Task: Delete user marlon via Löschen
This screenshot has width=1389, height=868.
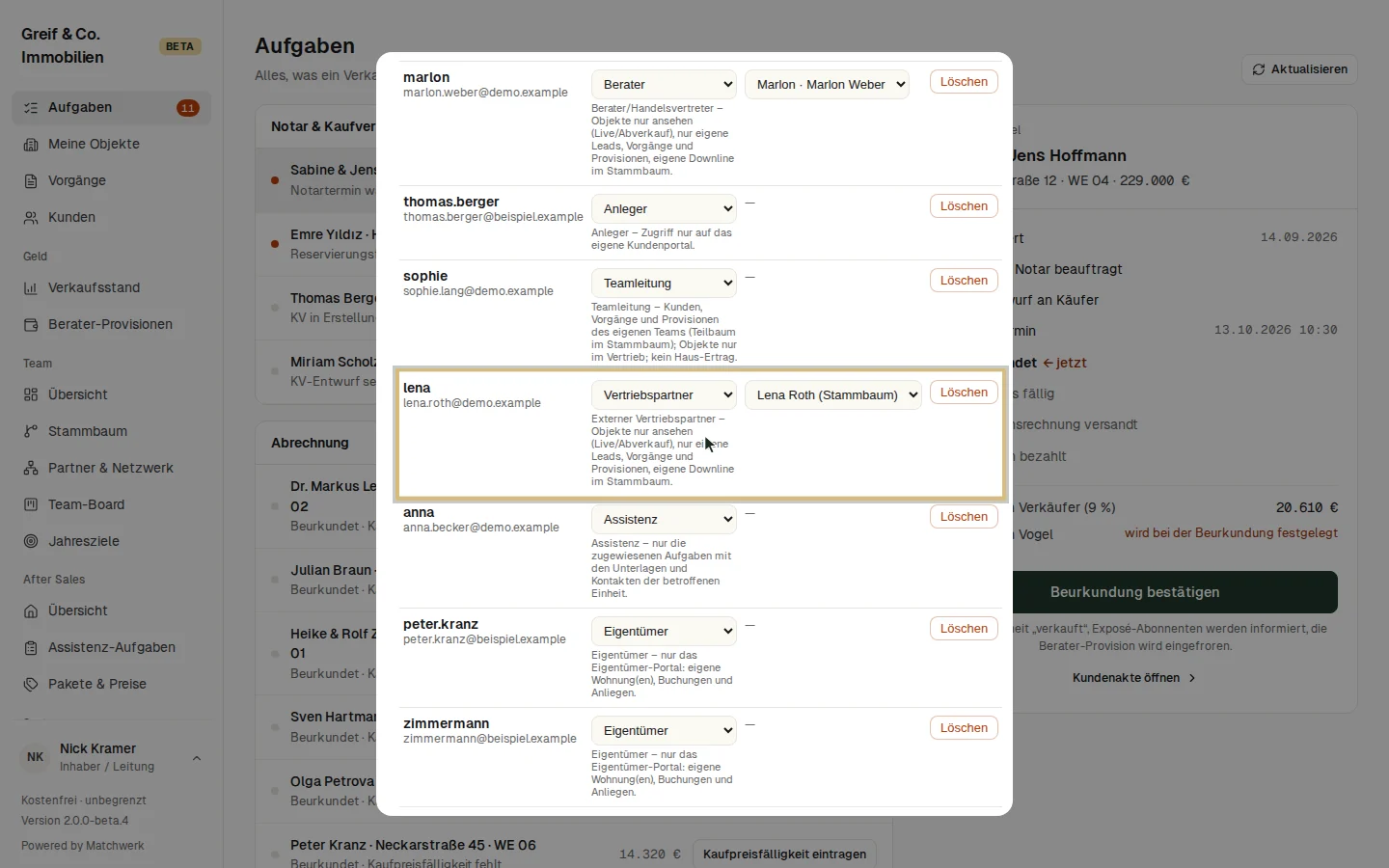Action: click(964, 82)
